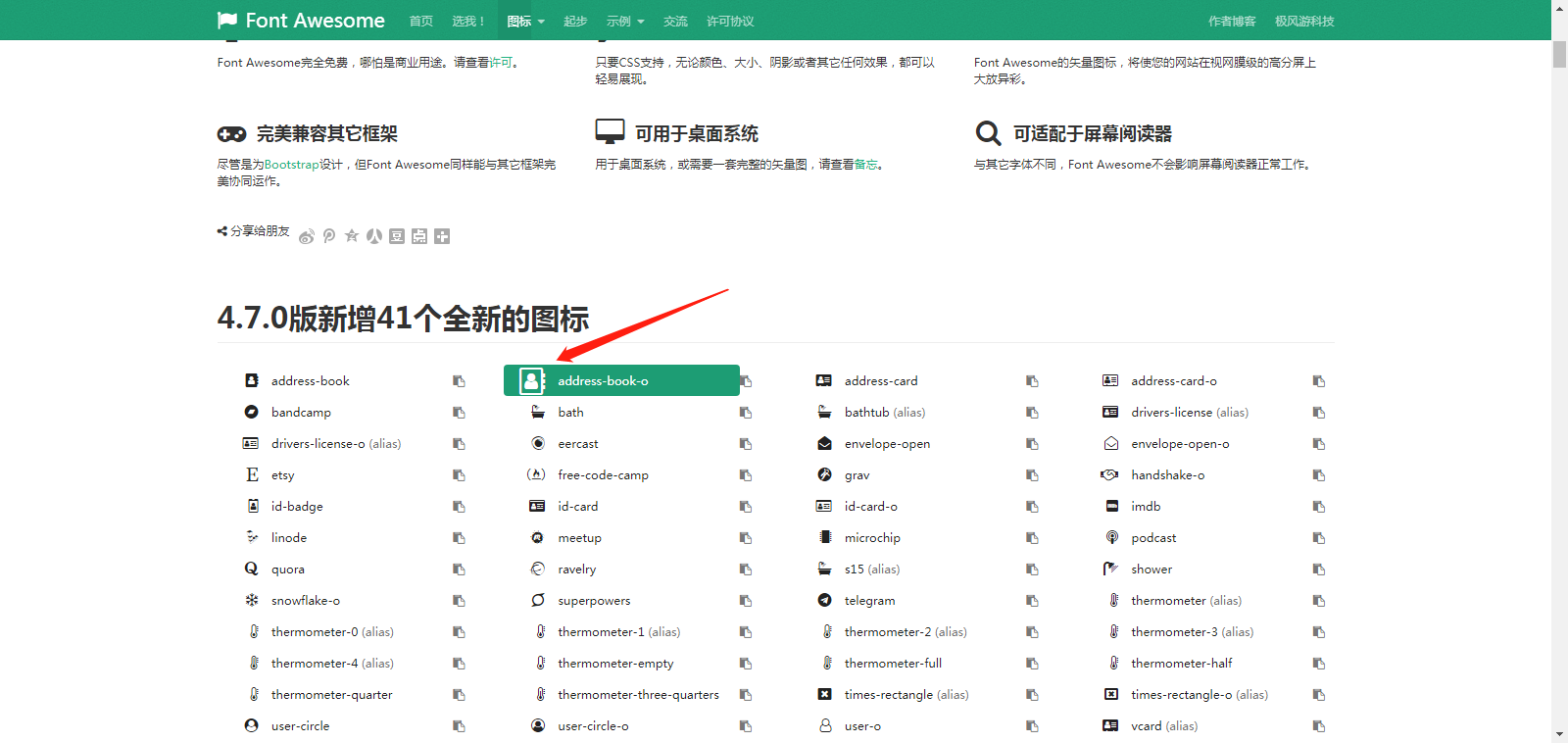Open the 起步 nav item

[x=575, y=21]
